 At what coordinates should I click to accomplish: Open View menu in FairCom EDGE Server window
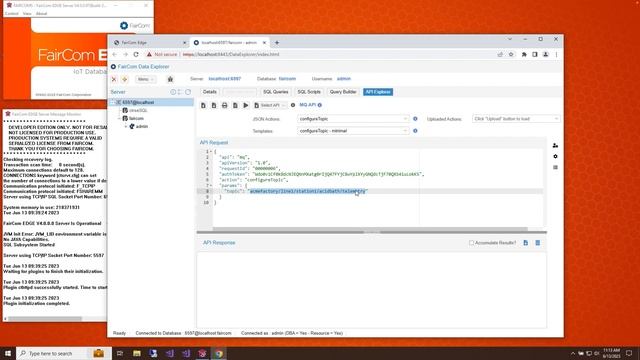point(27,13)
